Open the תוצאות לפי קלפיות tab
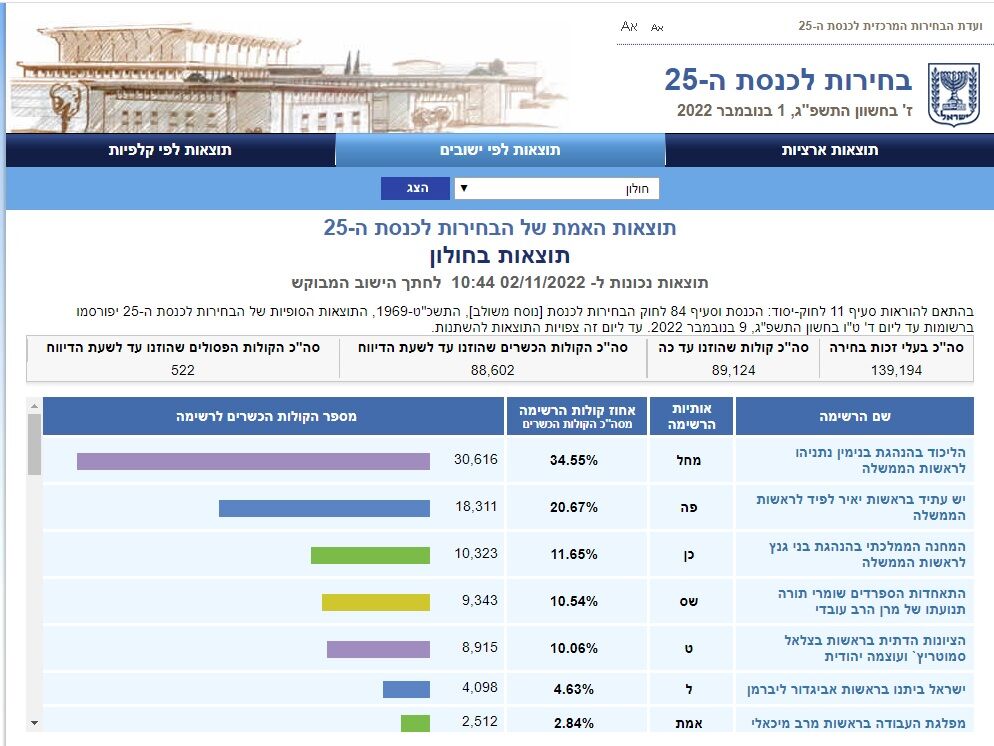The height and width of the screenshot is (746, 994). (170, 150)
